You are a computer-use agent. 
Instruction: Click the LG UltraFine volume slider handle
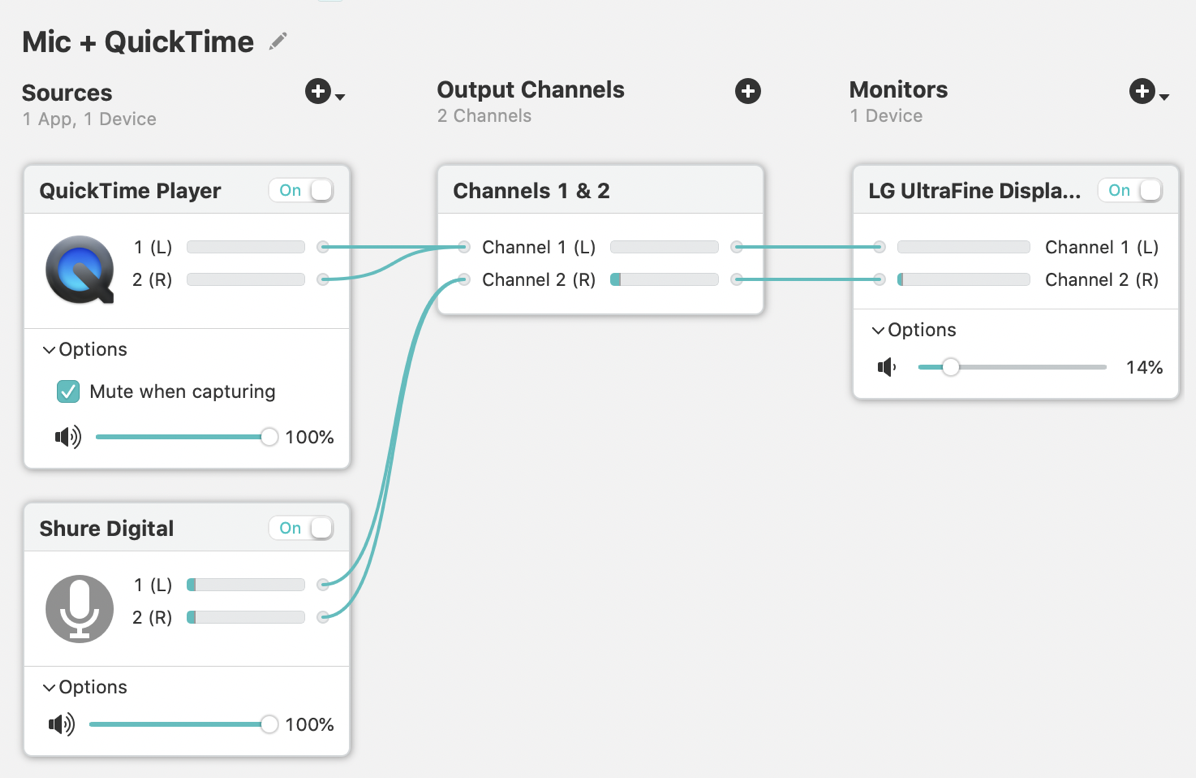(951, 367)
